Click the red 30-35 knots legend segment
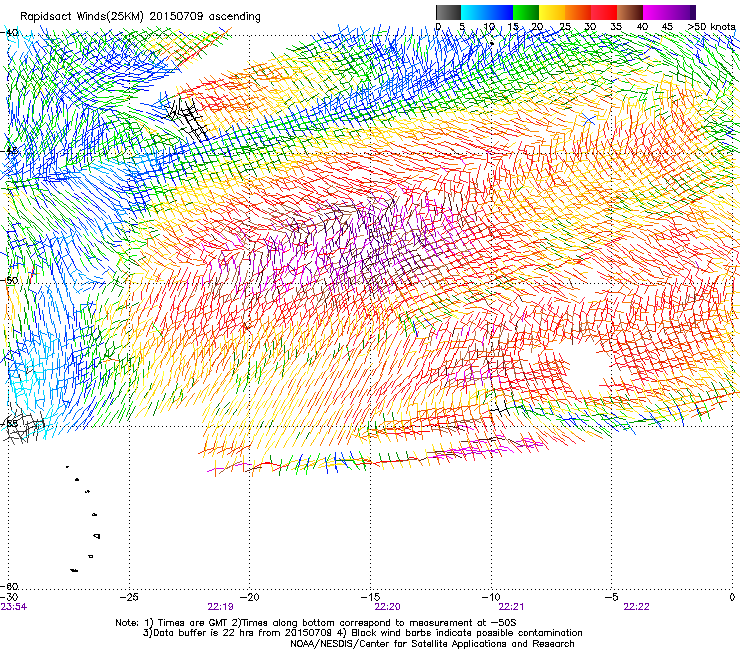The width and height of the screenshot is (740, 650). click(x=604, y=12)
